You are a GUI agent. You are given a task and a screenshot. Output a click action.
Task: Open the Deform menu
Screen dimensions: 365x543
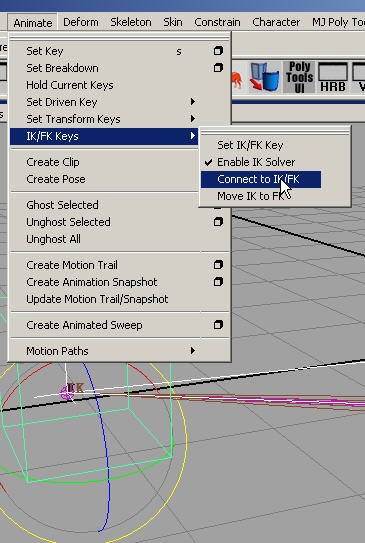[x=81, y=22]
